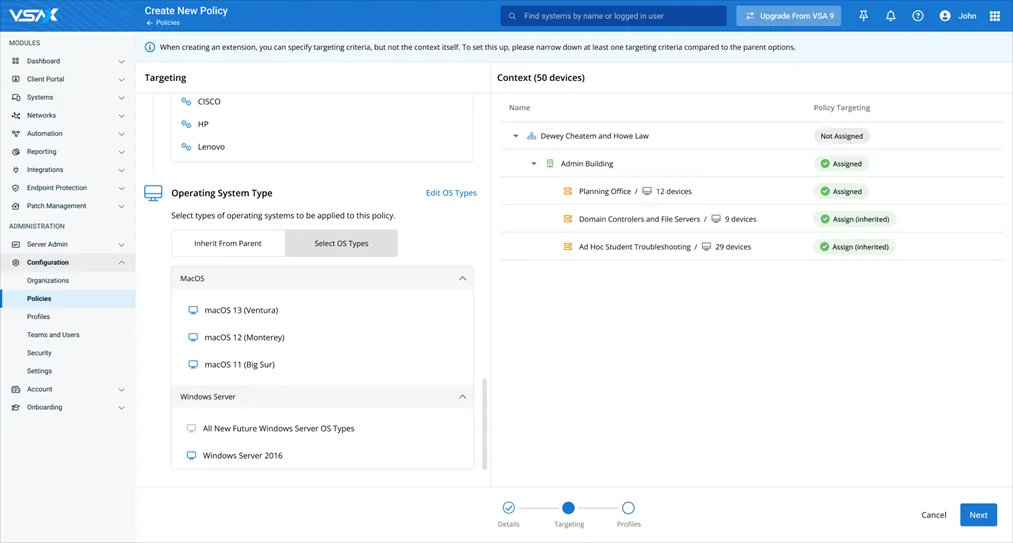Select the Inherit From Parent option

click(x=228, y=243)
